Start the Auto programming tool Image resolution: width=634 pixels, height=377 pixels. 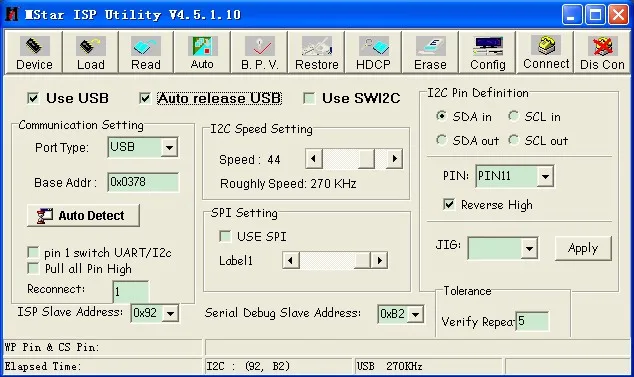click(x=202, y=53)
